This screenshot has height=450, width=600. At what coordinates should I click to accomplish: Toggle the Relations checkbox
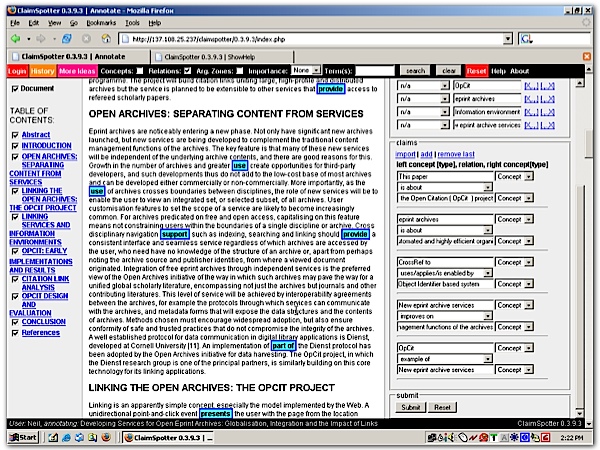point(187,71)
